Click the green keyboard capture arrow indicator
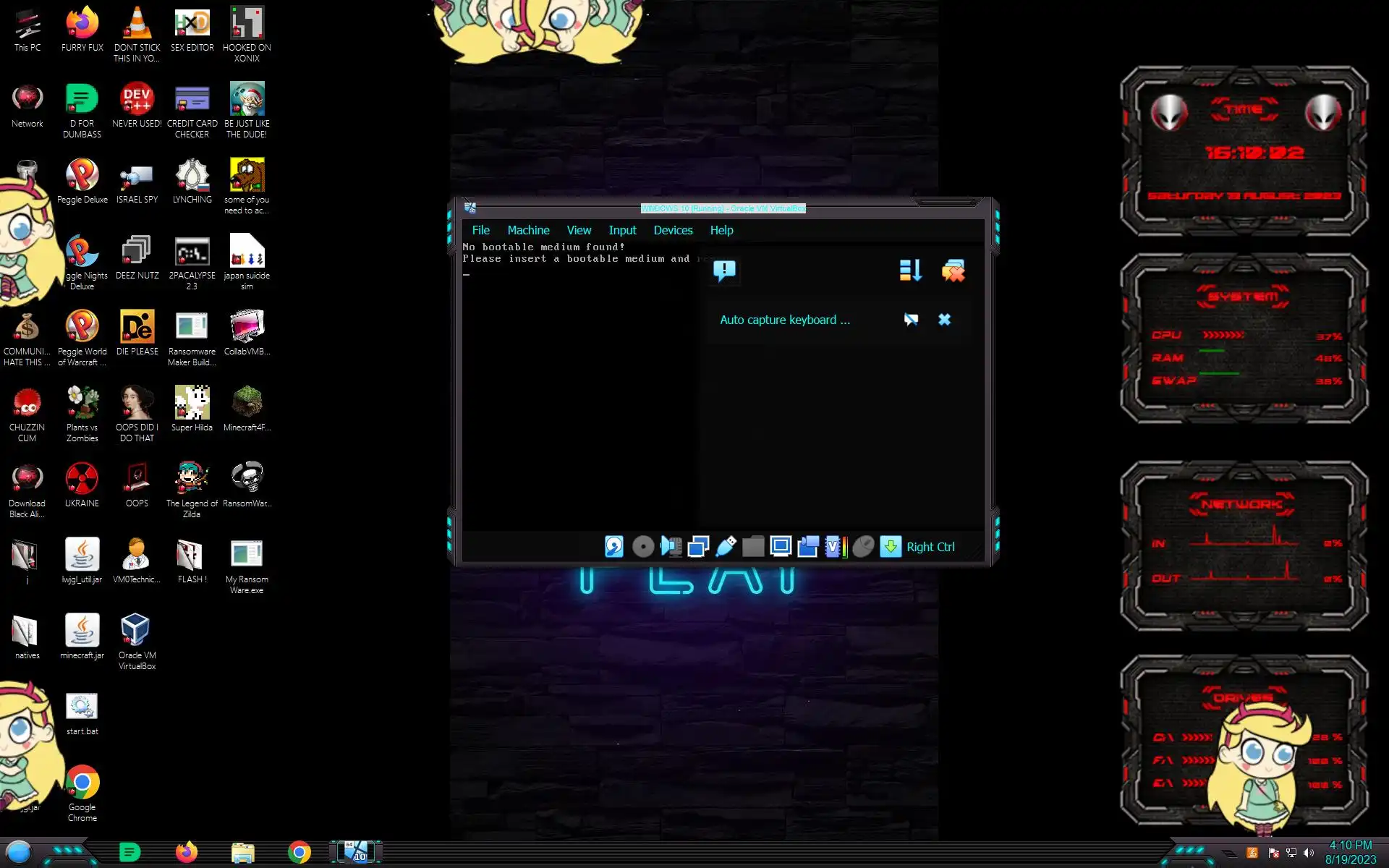This screenshot has height=868, width=1389. click(891, 546)
